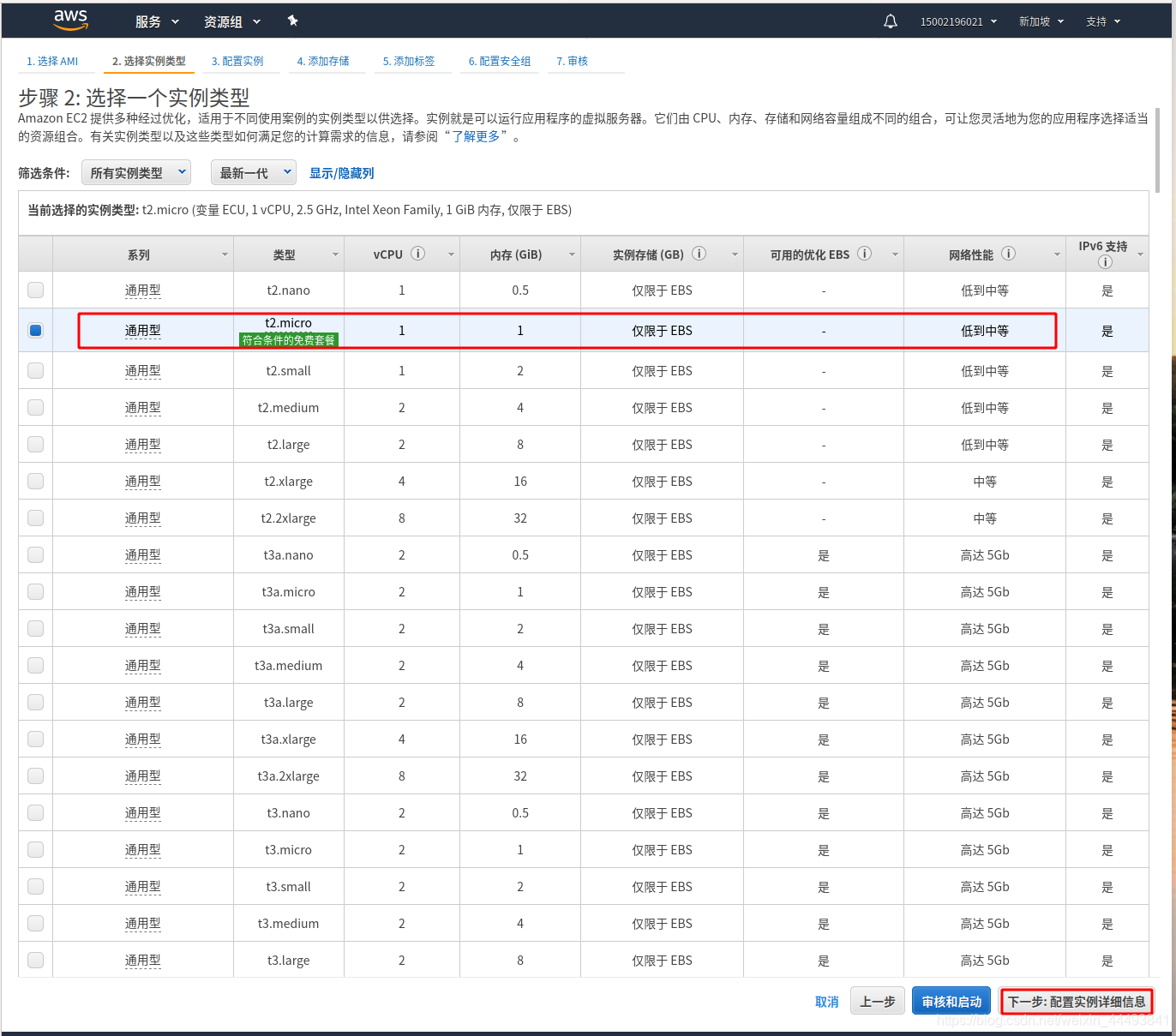Select the t3.large instance checkbox

35,960
